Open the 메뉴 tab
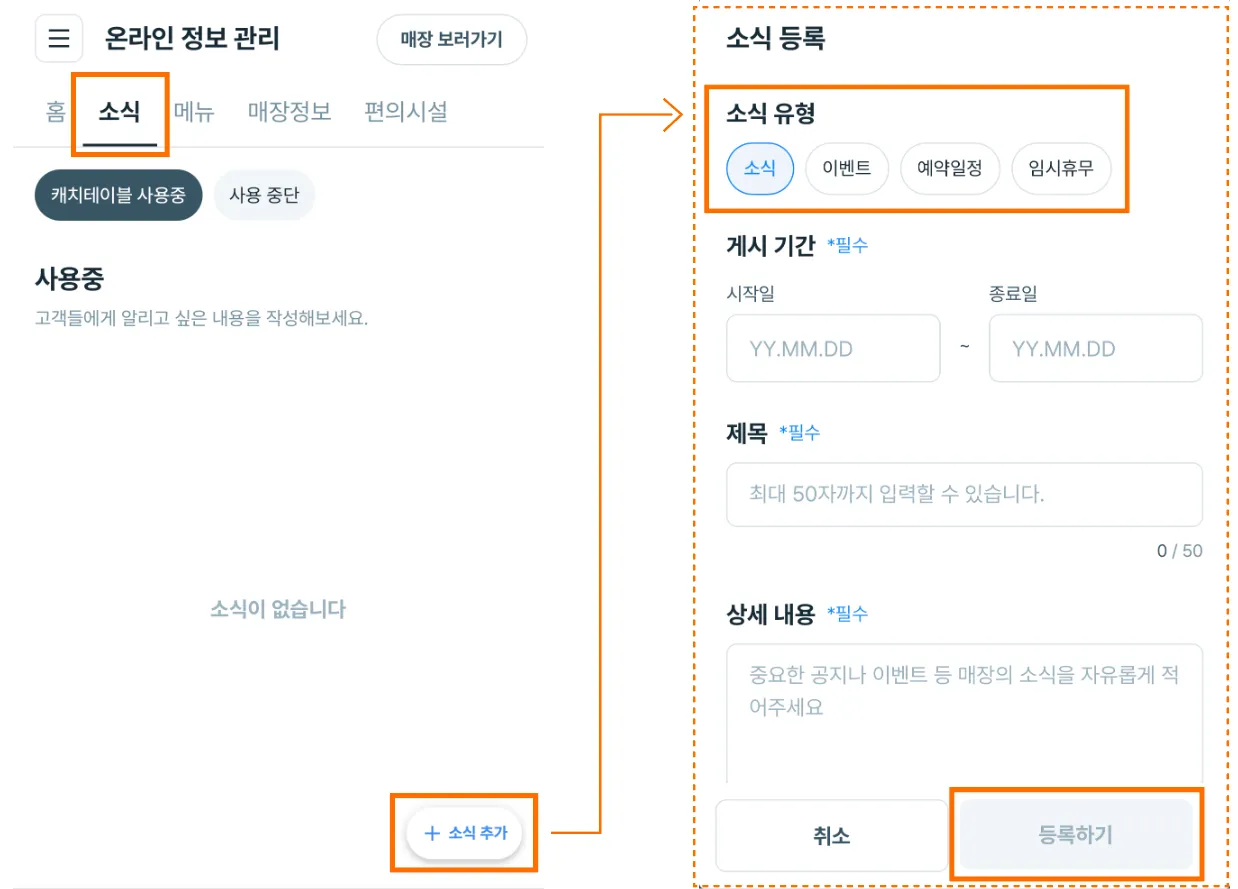This screenshot has width=1238, height=889. point(194,111)
